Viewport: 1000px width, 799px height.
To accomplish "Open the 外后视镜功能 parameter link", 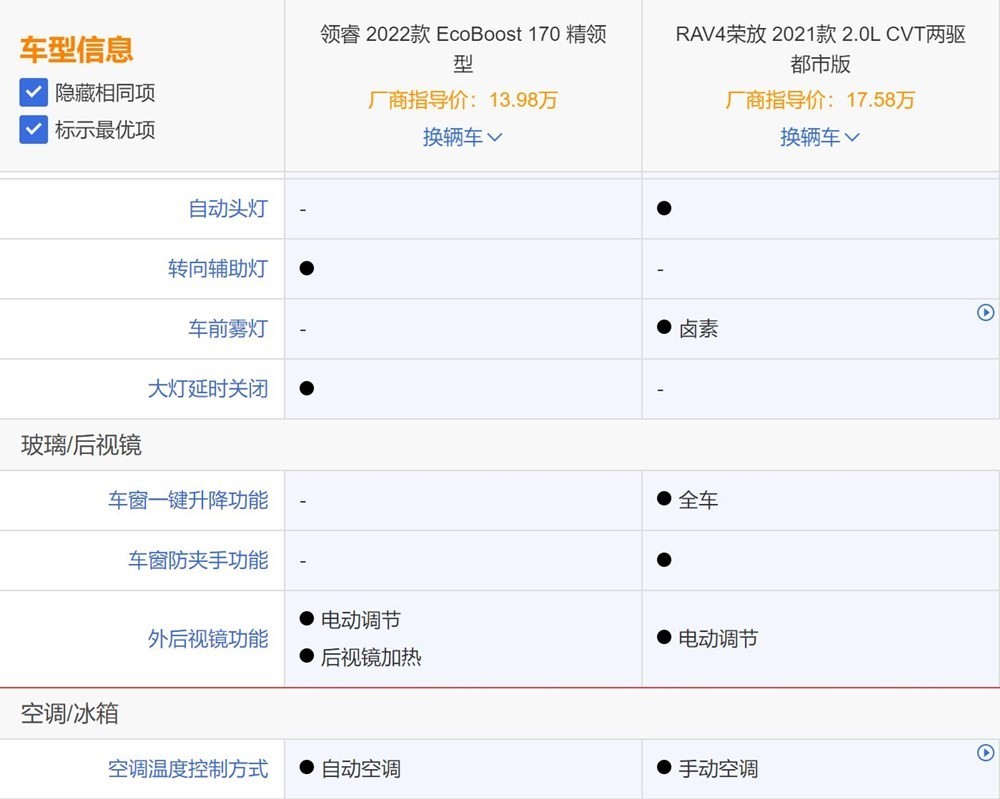I will [x=208, y=638].
